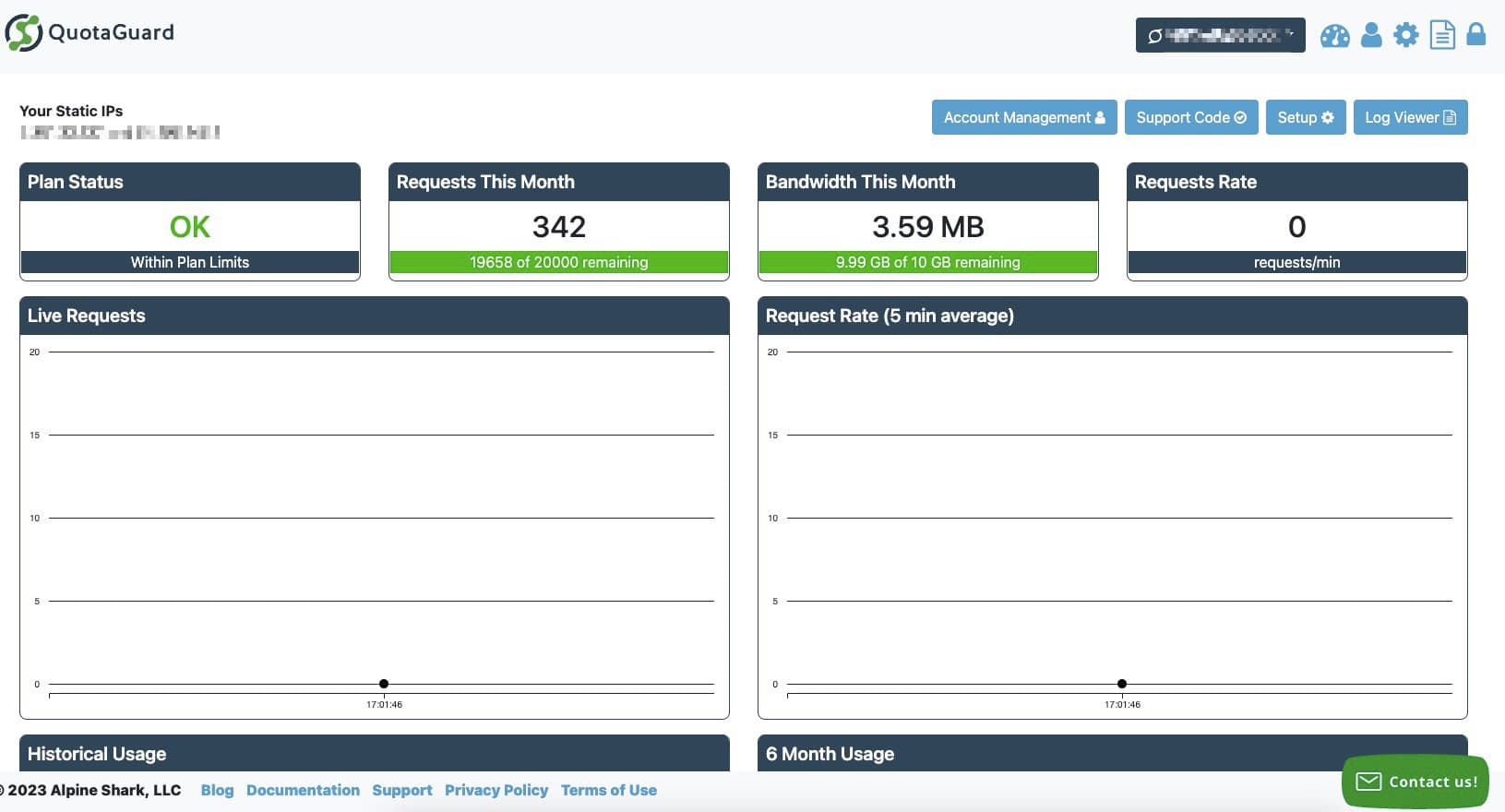Open the user profile icon in header
Image resolution: width=1505 pixels, height=812 pixels.
point(1371,35)
